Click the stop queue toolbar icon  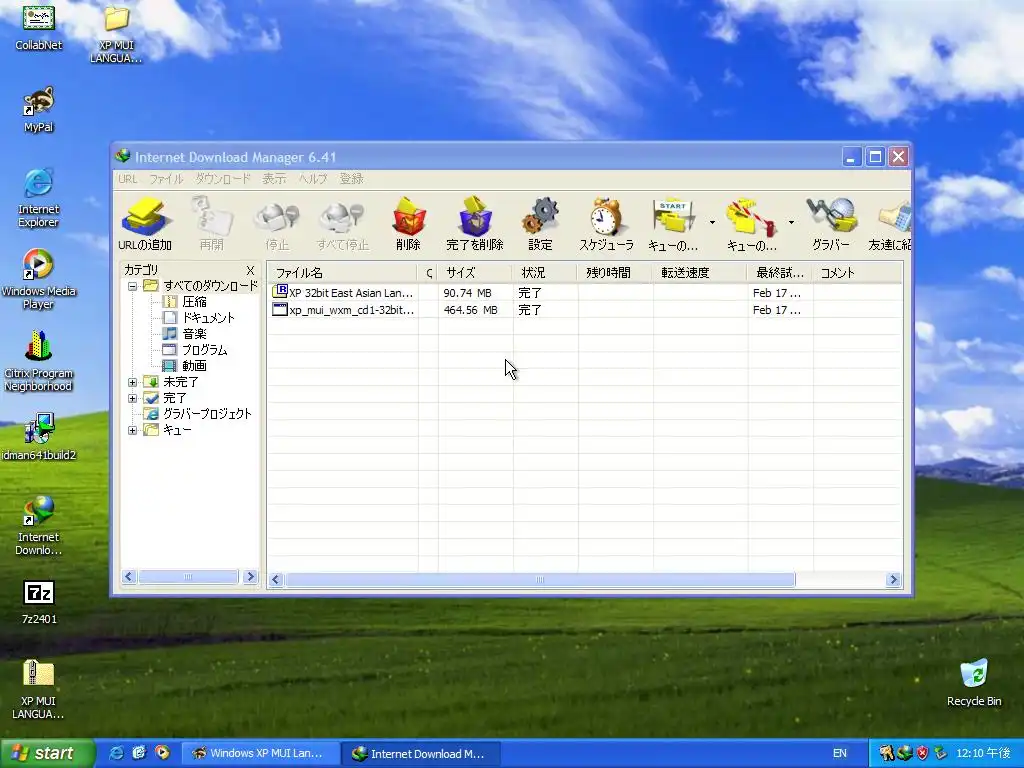(x=752, y=223)
